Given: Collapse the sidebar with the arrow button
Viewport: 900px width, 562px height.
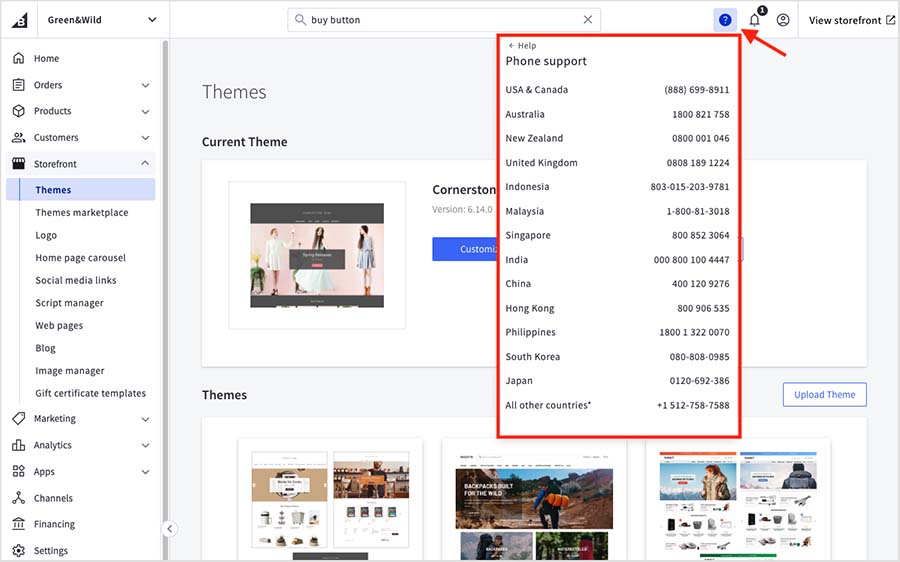Looking at the screenshot, I should (x=169, y=529).
